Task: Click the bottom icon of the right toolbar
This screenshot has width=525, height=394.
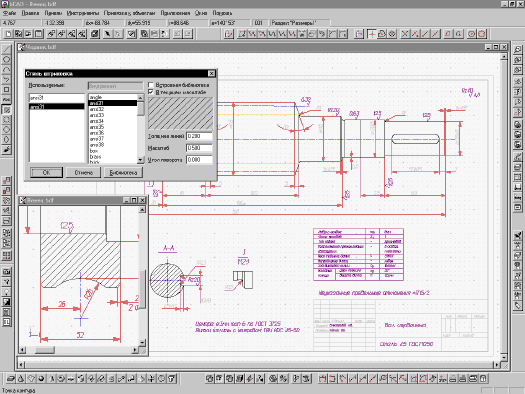Action: click(518, 306)
